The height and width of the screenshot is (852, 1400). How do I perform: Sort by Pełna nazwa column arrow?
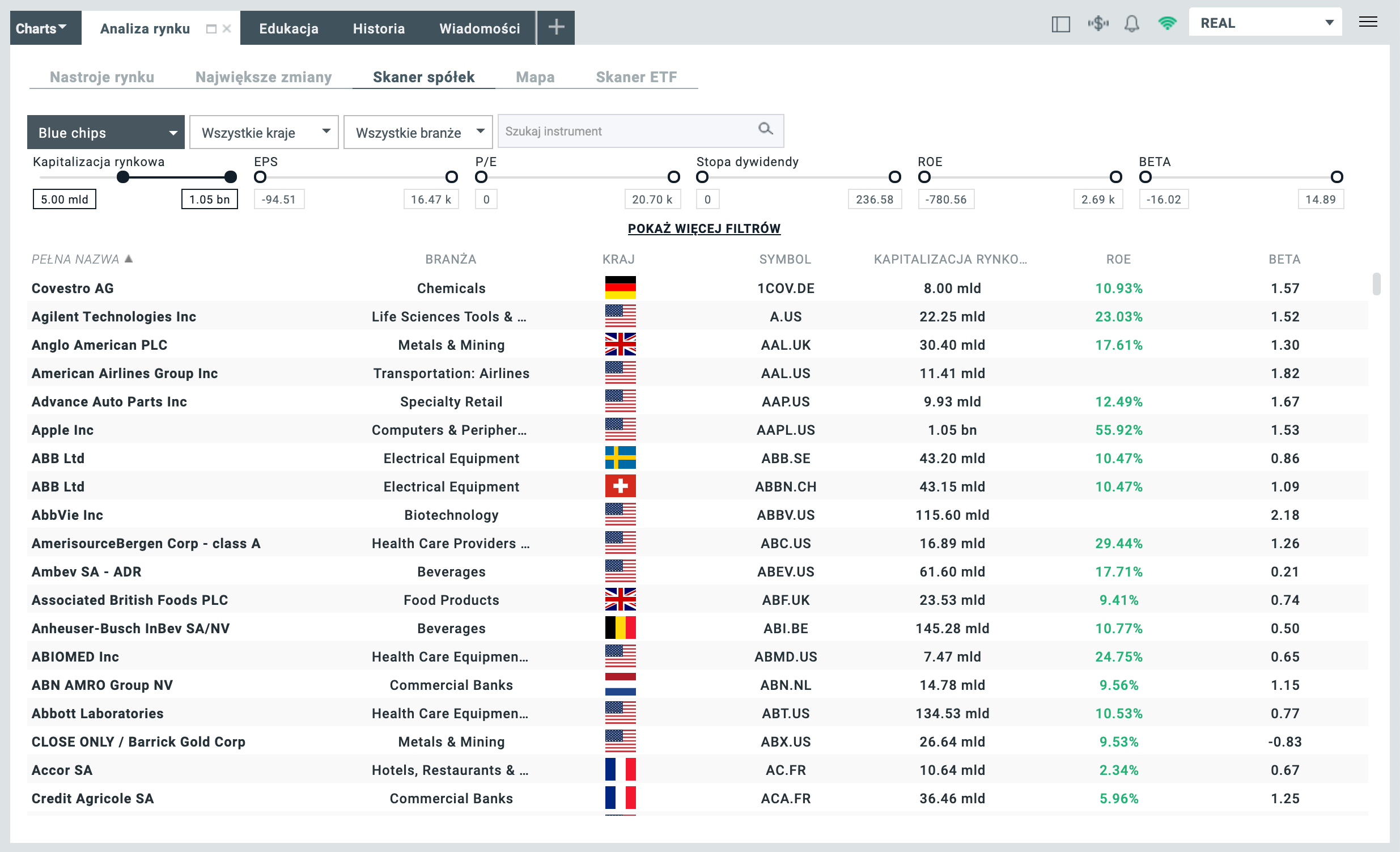tap(129, 258)
